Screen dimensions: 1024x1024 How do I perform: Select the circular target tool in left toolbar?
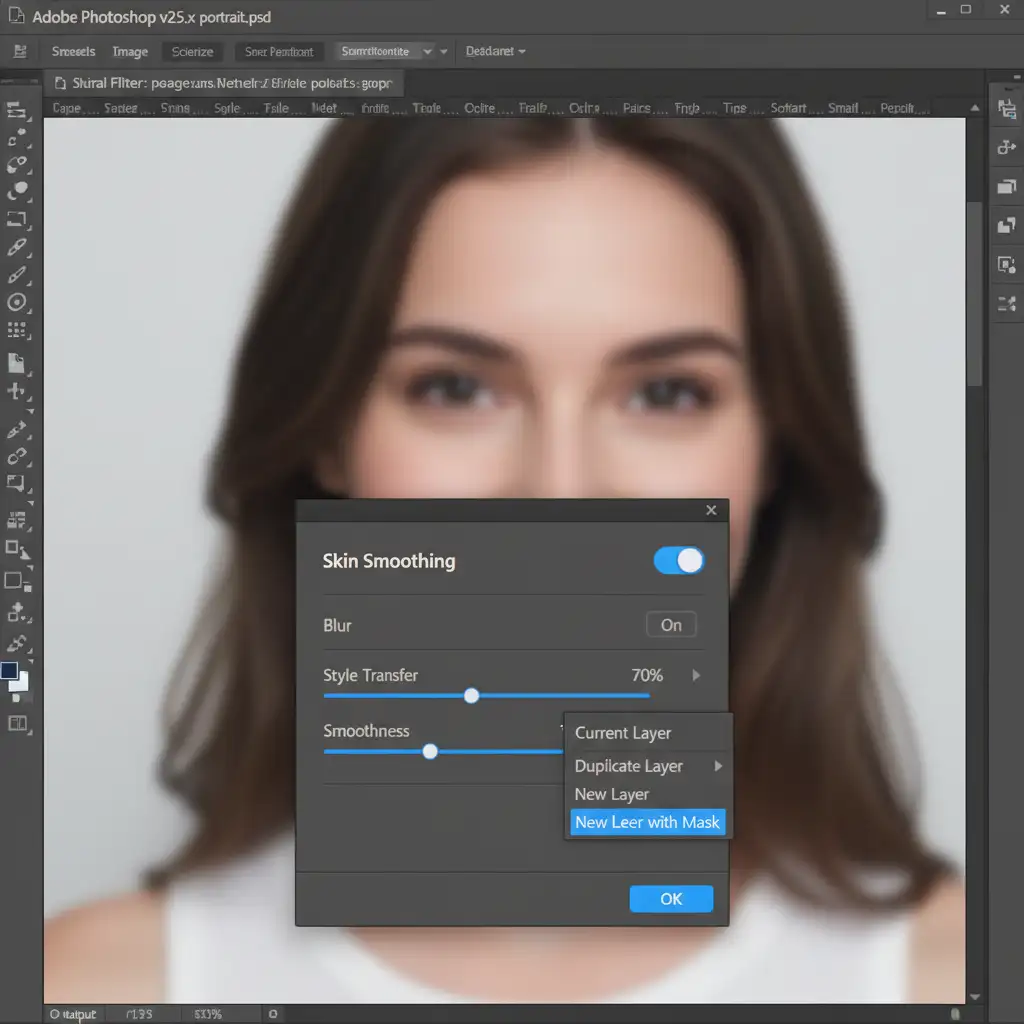(x=17, y=302)
